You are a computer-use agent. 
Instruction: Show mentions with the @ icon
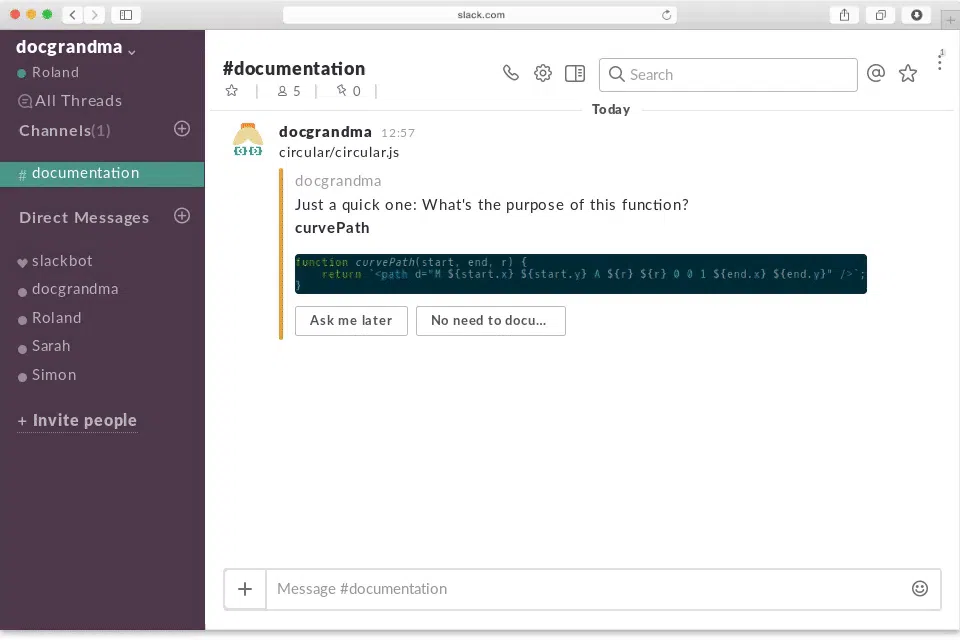(x=876, y=73)
